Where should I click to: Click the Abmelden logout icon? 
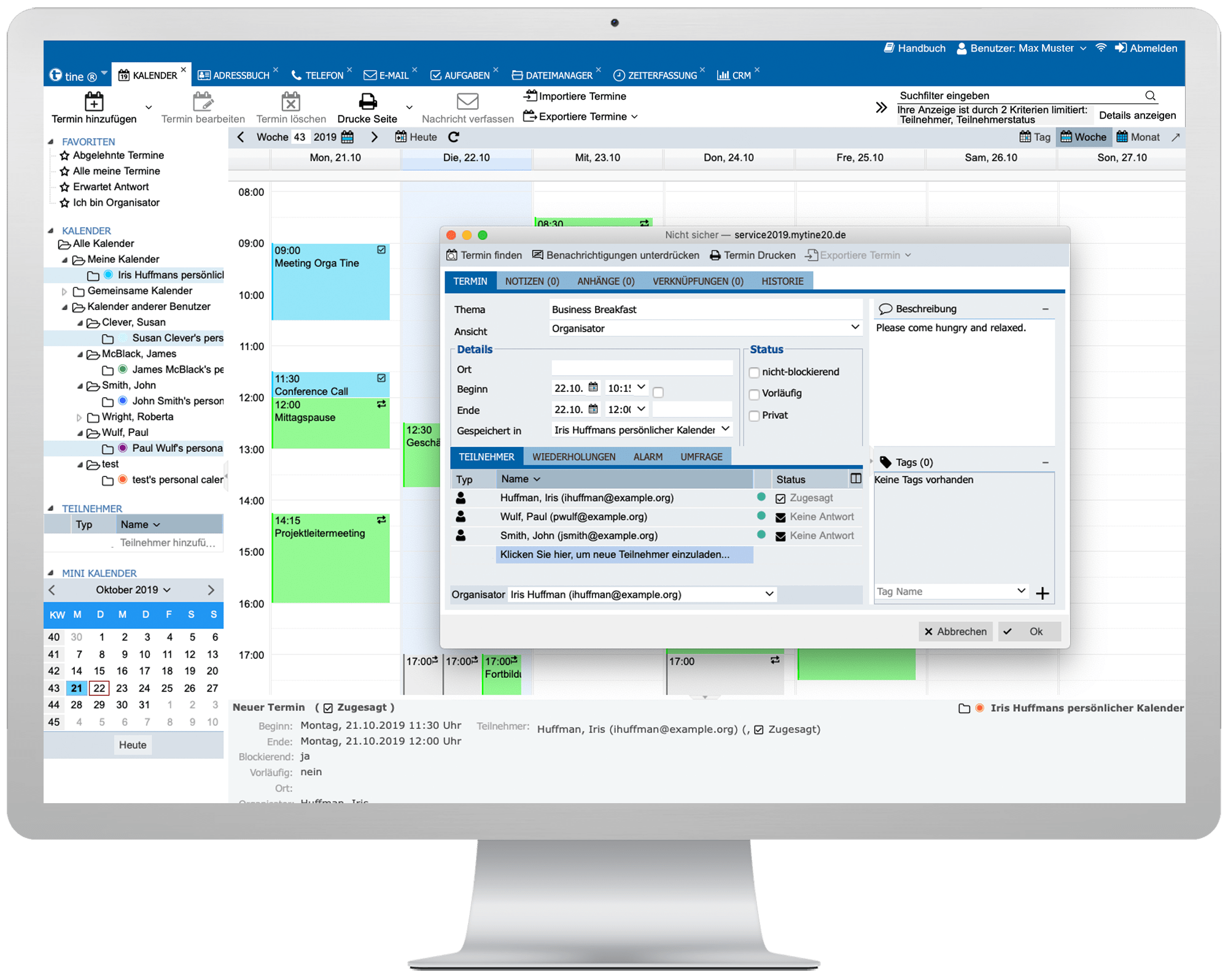(x=1121, y=48)
